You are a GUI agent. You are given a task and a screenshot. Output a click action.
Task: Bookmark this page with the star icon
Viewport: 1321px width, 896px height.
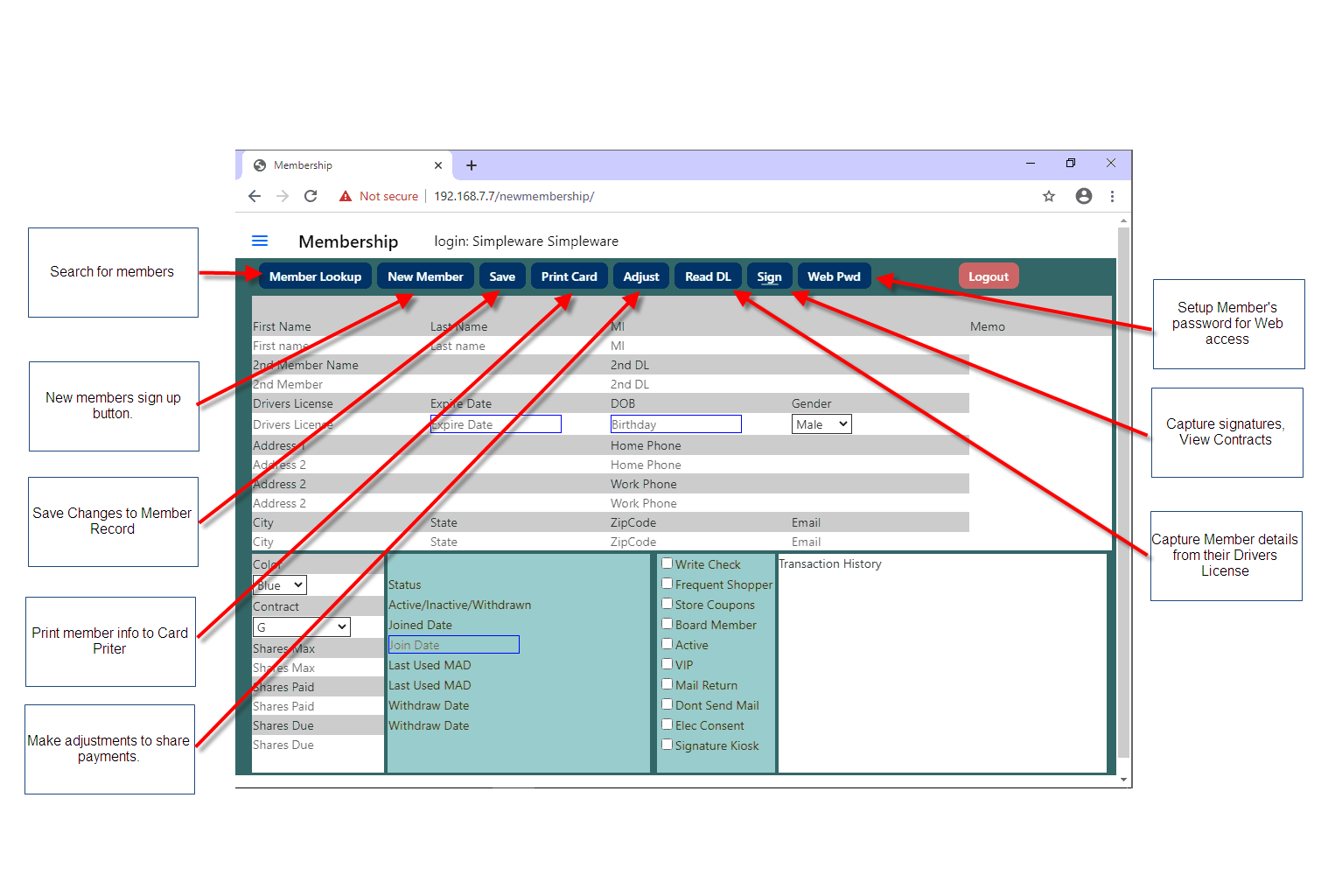[1049, 196]
